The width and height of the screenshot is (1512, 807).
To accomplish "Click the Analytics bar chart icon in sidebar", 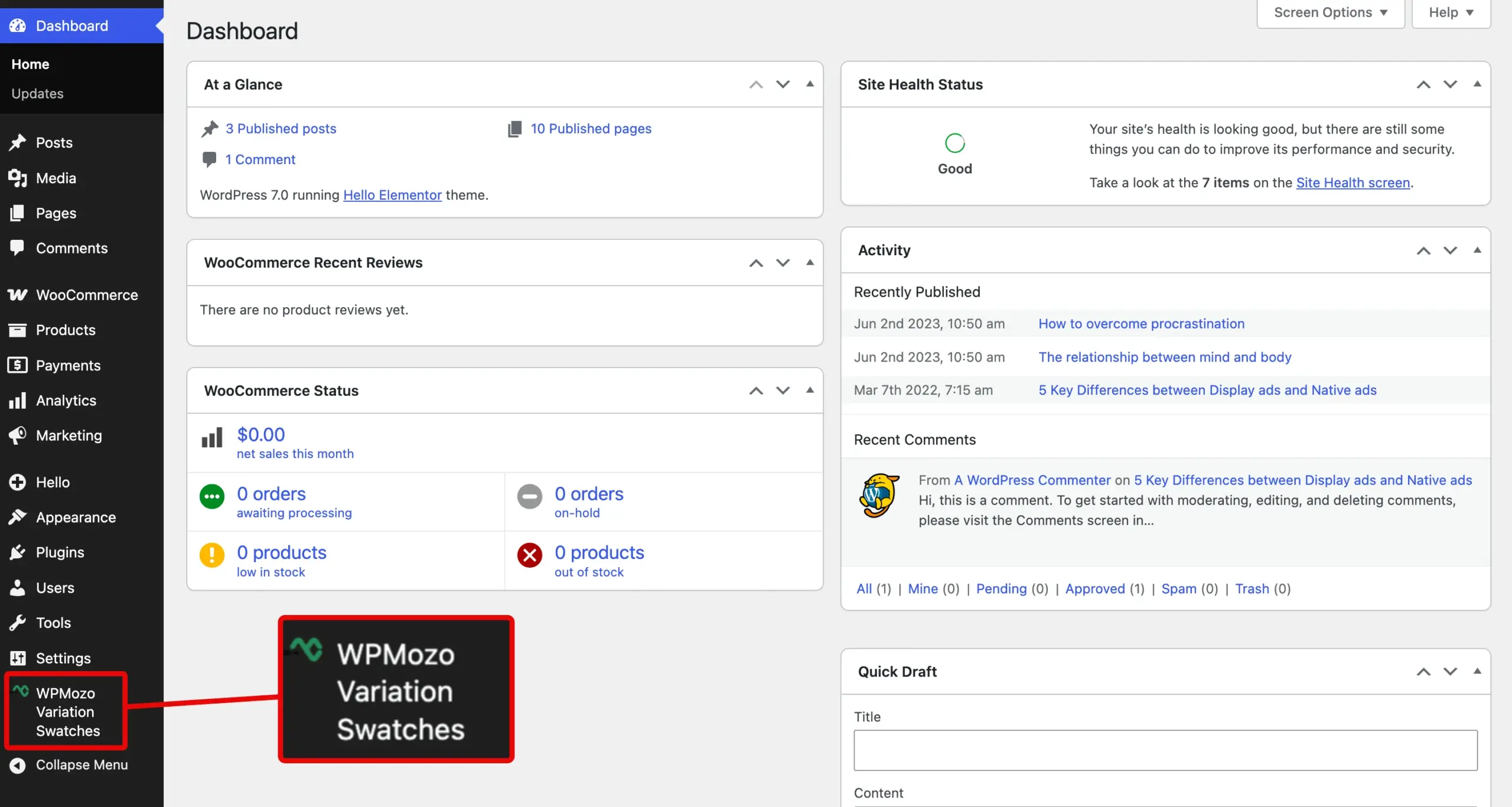I will coord(18,401).
